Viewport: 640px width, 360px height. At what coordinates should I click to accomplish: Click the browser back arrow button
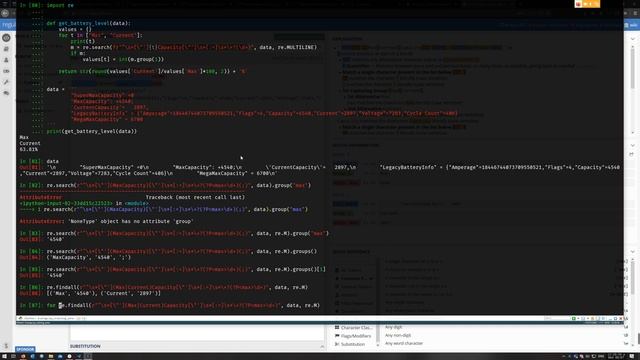click(x=5, y=13)
